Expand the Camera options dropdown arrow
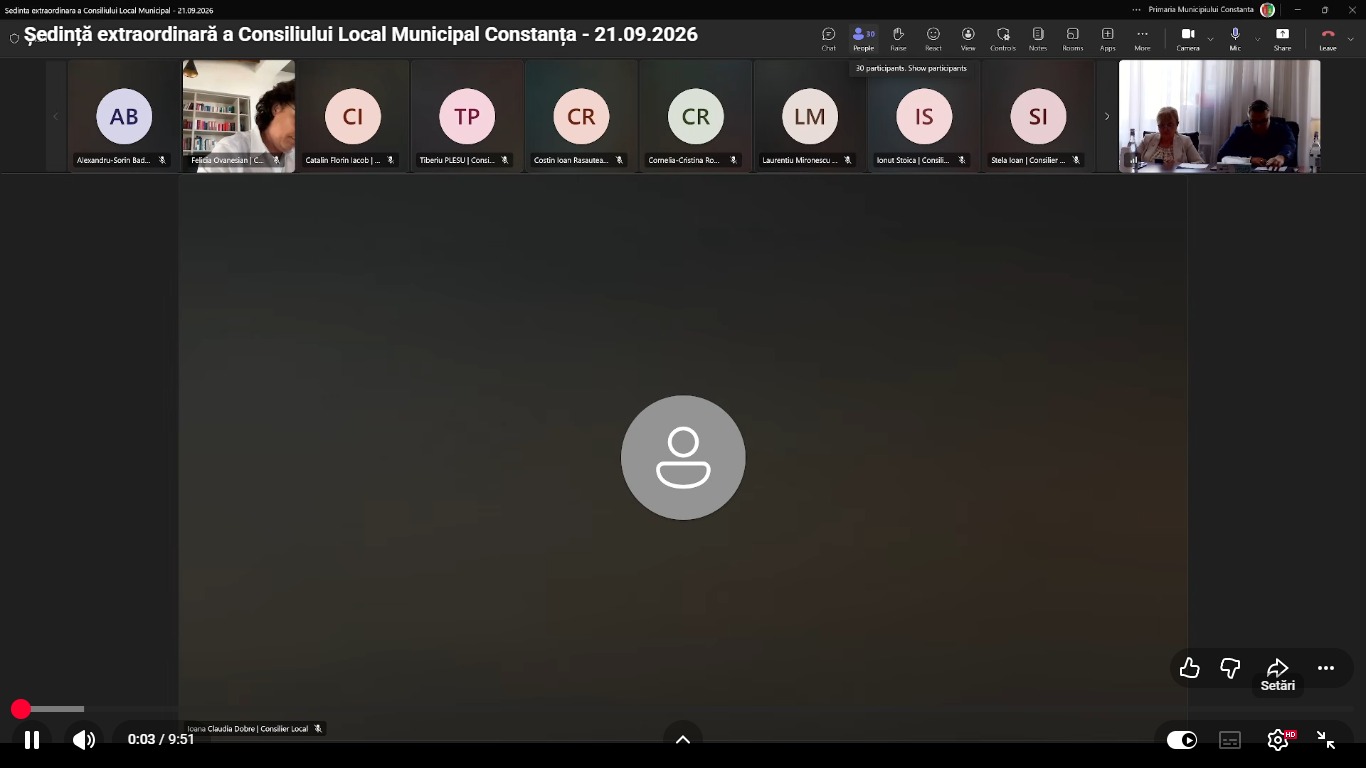Screen dimensions: 1366x768 coord(1210,39)
